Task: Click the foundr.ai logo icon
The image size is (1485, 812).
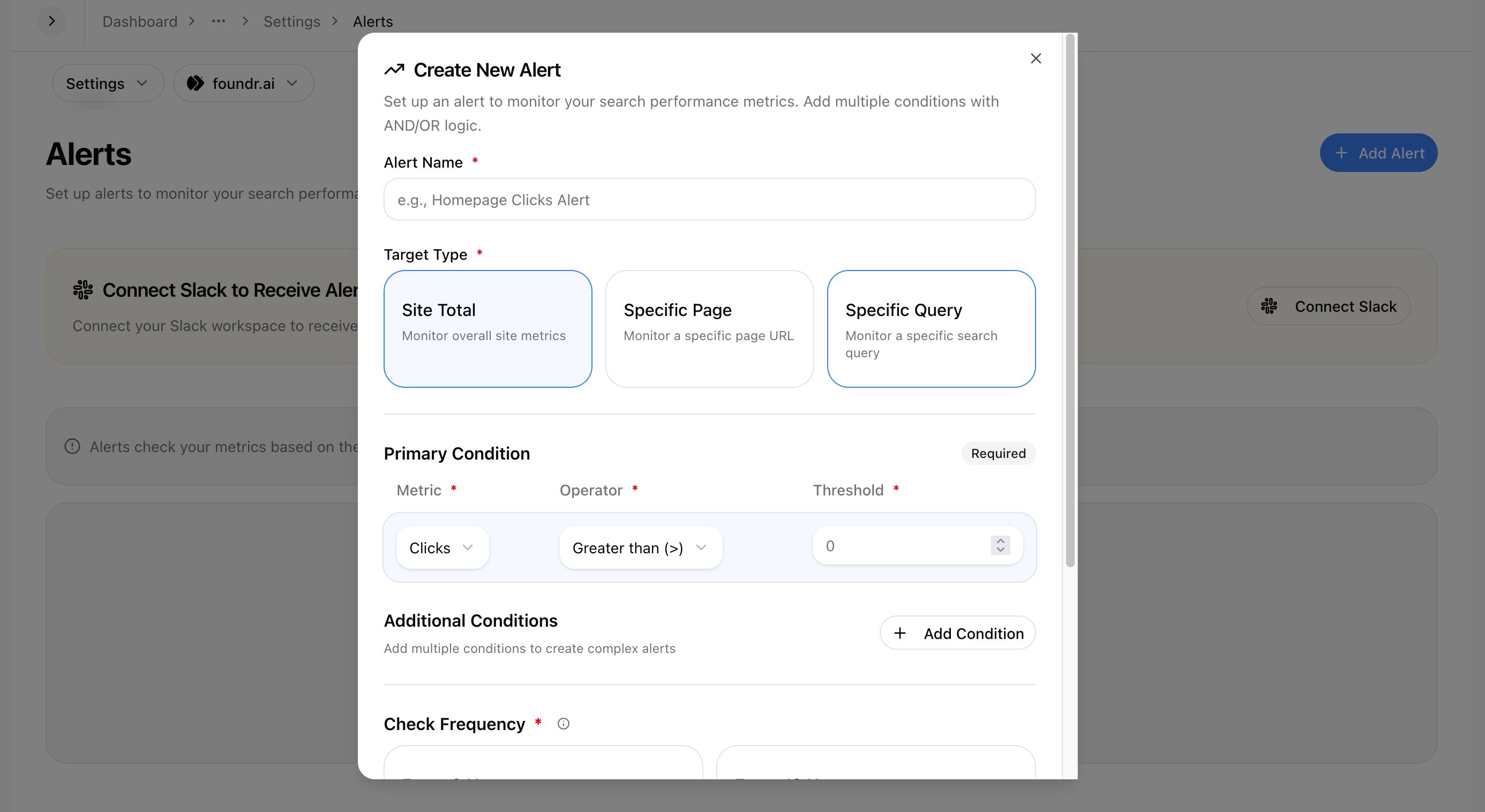Action: (x=196, y=84)
